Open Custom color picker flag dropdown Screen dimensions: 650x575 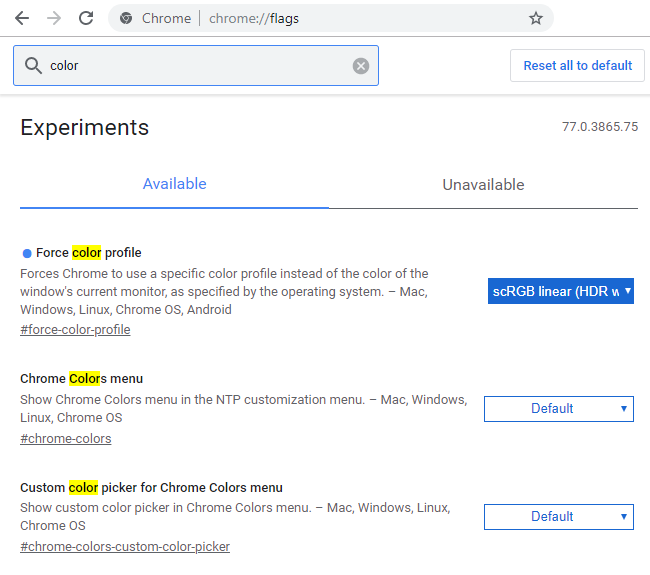pyautogui.click(x=558, y=517)
